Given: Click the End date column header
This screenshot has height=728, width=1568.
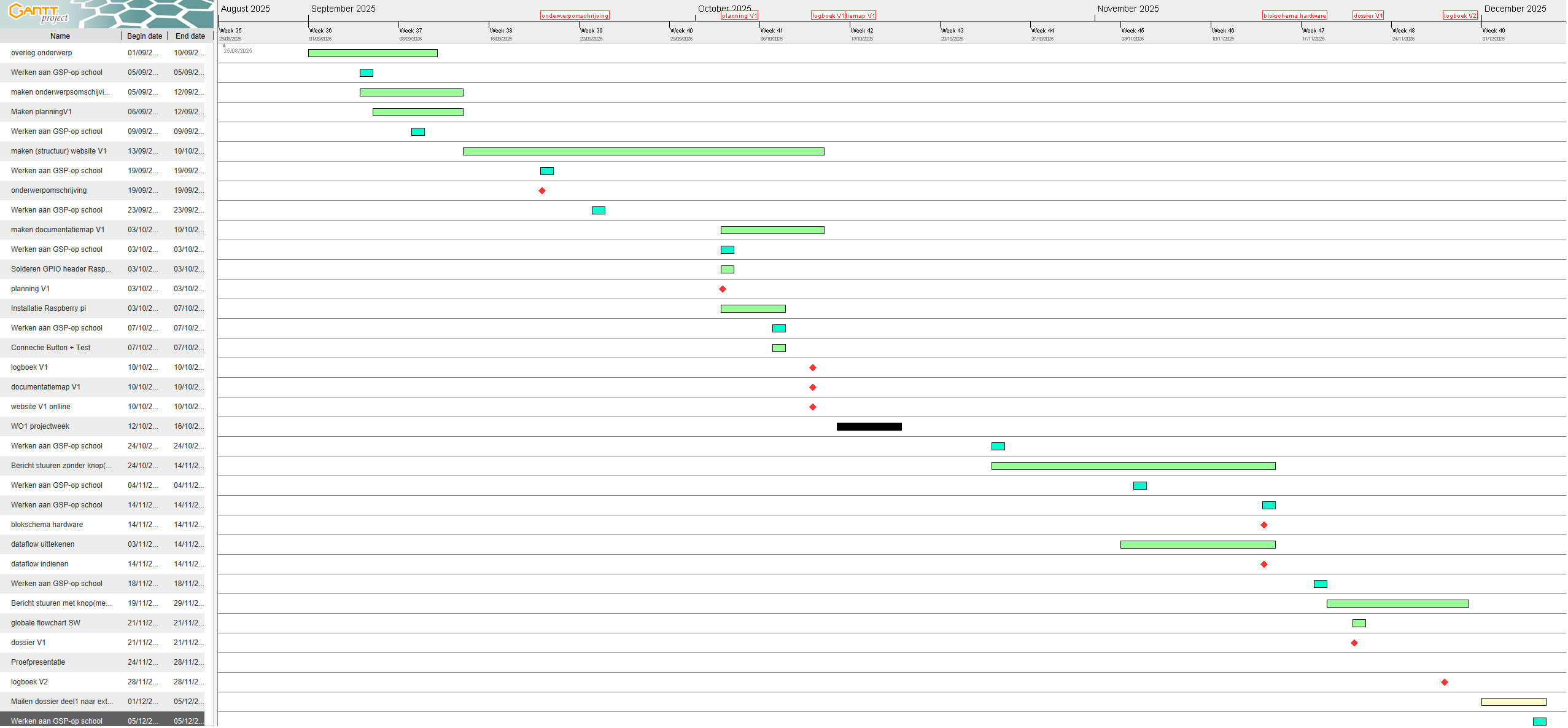Looking at the screenshot, I should [x=190, y=36].
